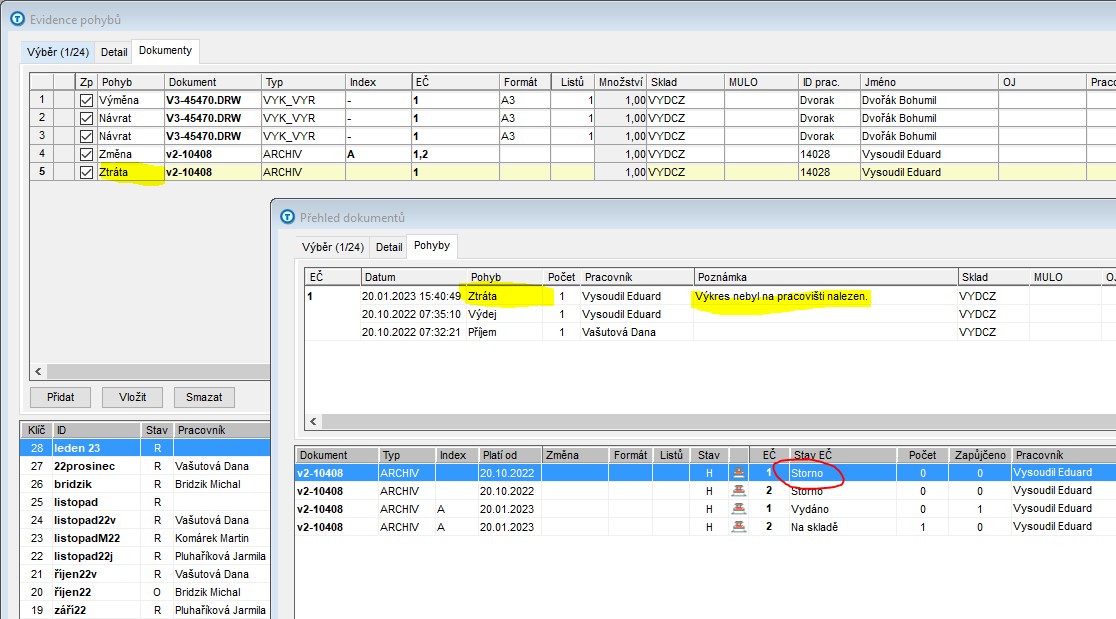Image resolution: width=1116 pixels, height=619 pixels.
Task: Switch to Výběr (1/24) tab in Evidence pohybů
Action: tap(58, 52)
